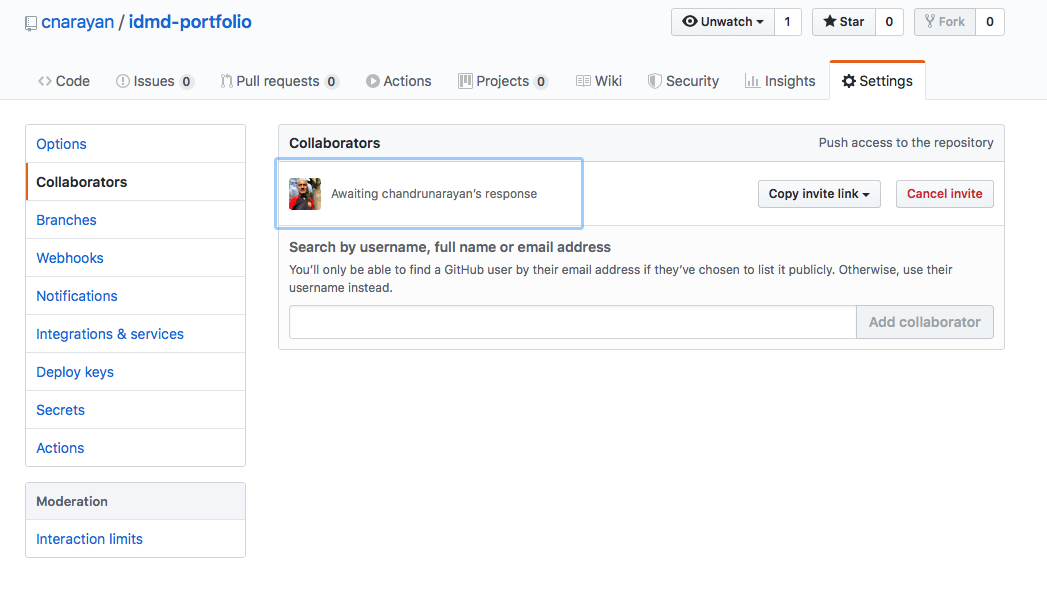Click the Add collaborator button

(x=925, y=322)
